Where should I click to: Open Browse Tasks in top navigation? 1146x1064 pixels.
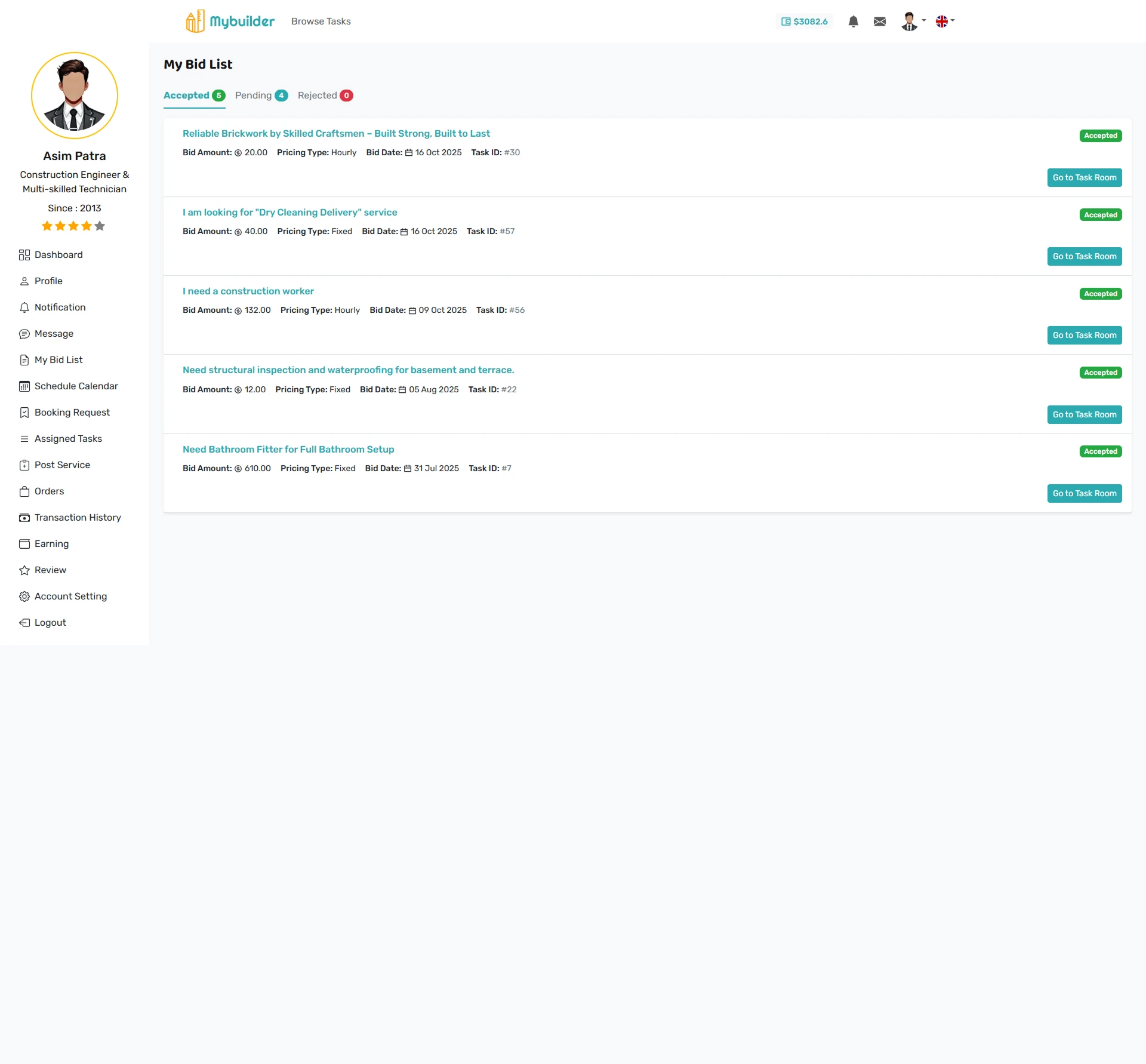(x=321, y=21)
